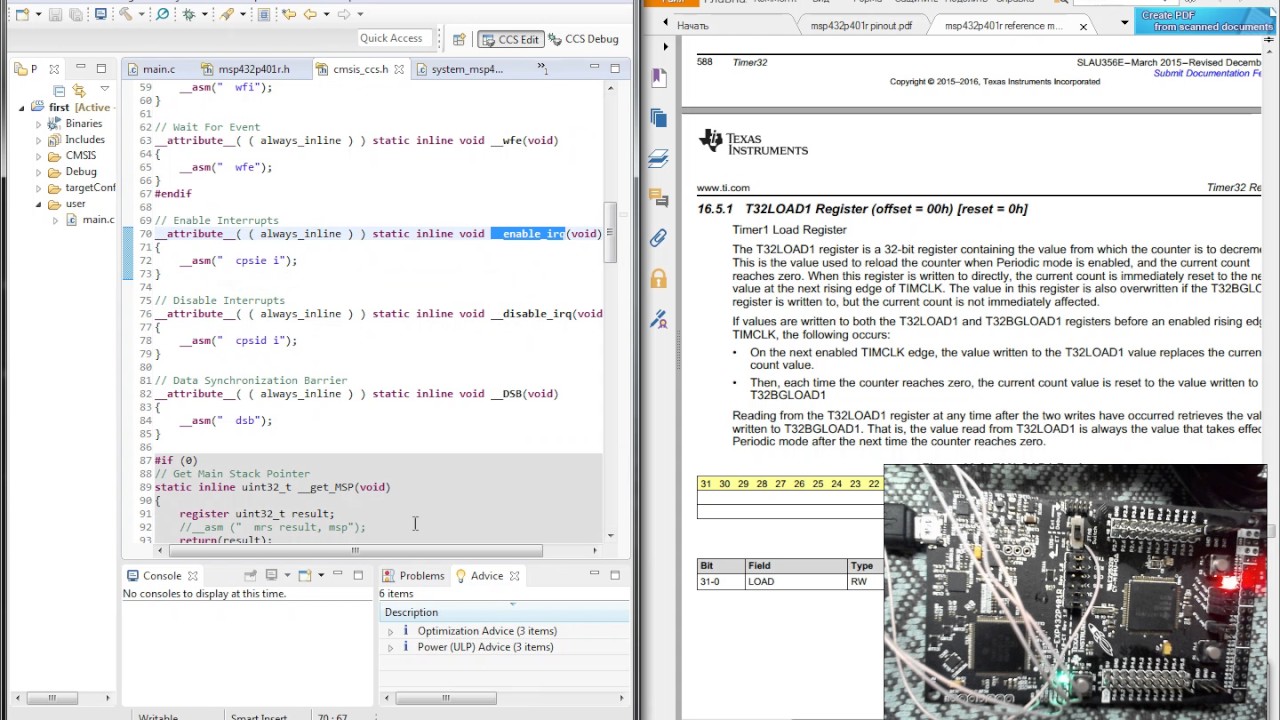Click the editor vertical scrollbar thumb
1280x720 pixels.
(x=610, y=231)
